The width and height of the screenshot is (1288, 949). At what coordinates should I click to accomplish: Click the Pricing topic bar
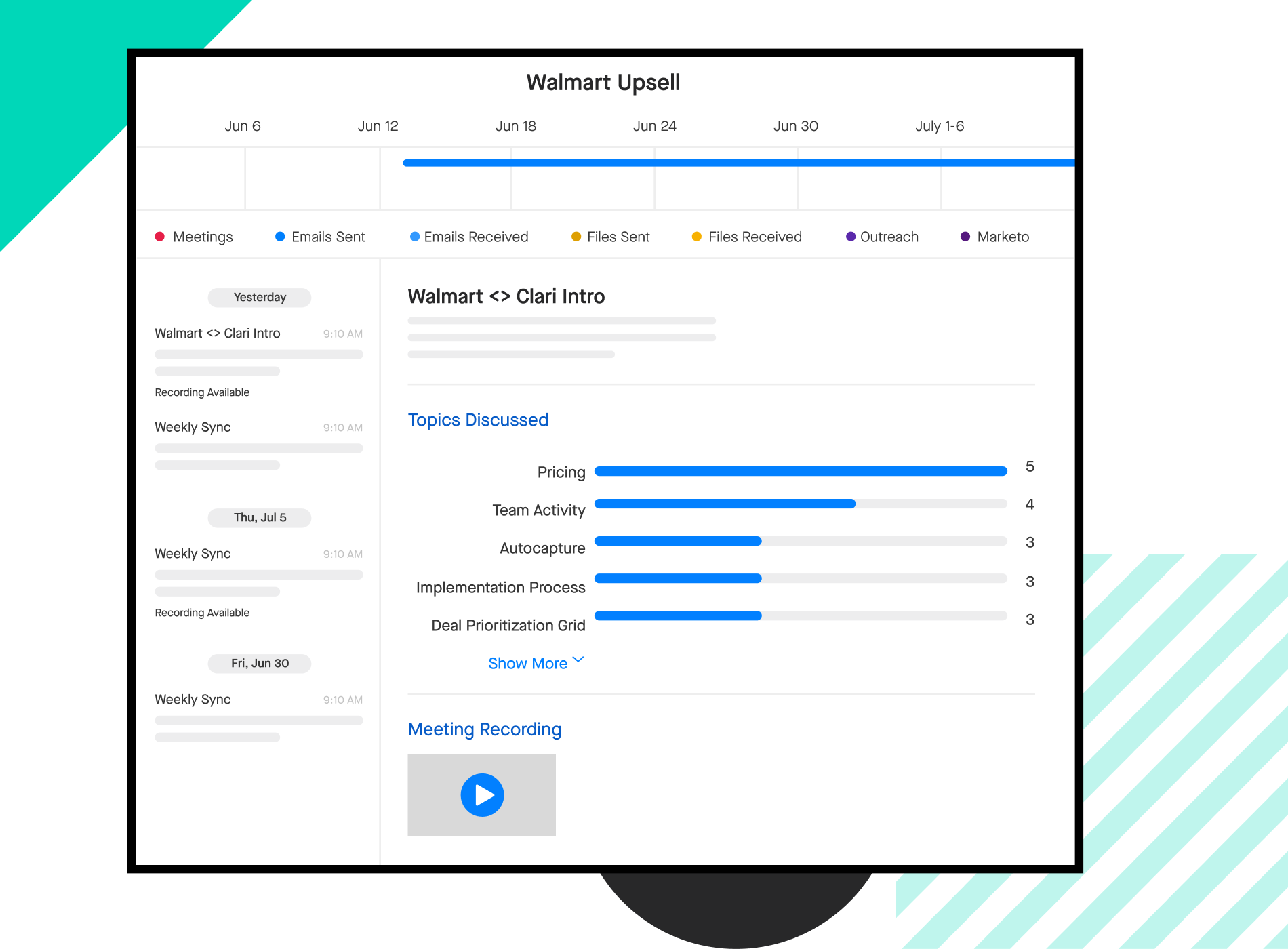point(801,471)
